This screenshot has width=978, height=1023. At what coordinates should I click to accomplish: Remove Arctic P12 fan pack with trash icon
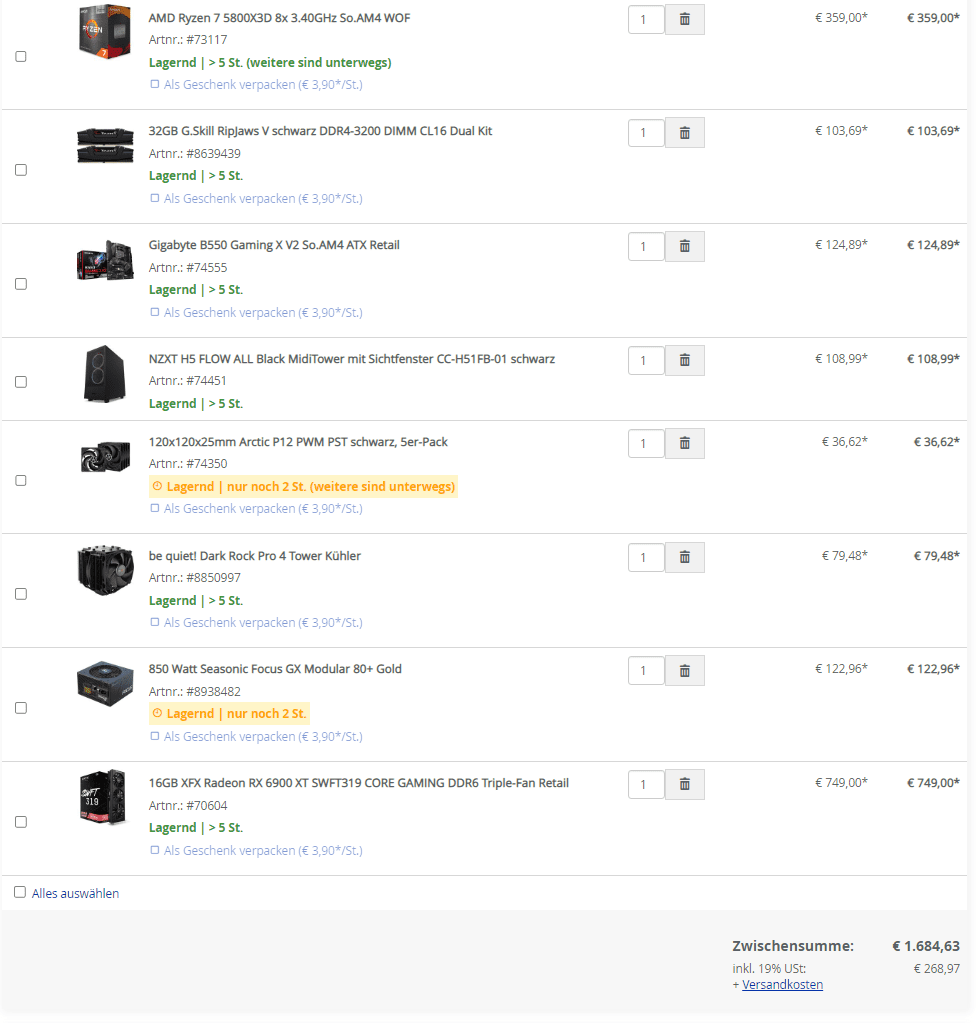point(684,444)
